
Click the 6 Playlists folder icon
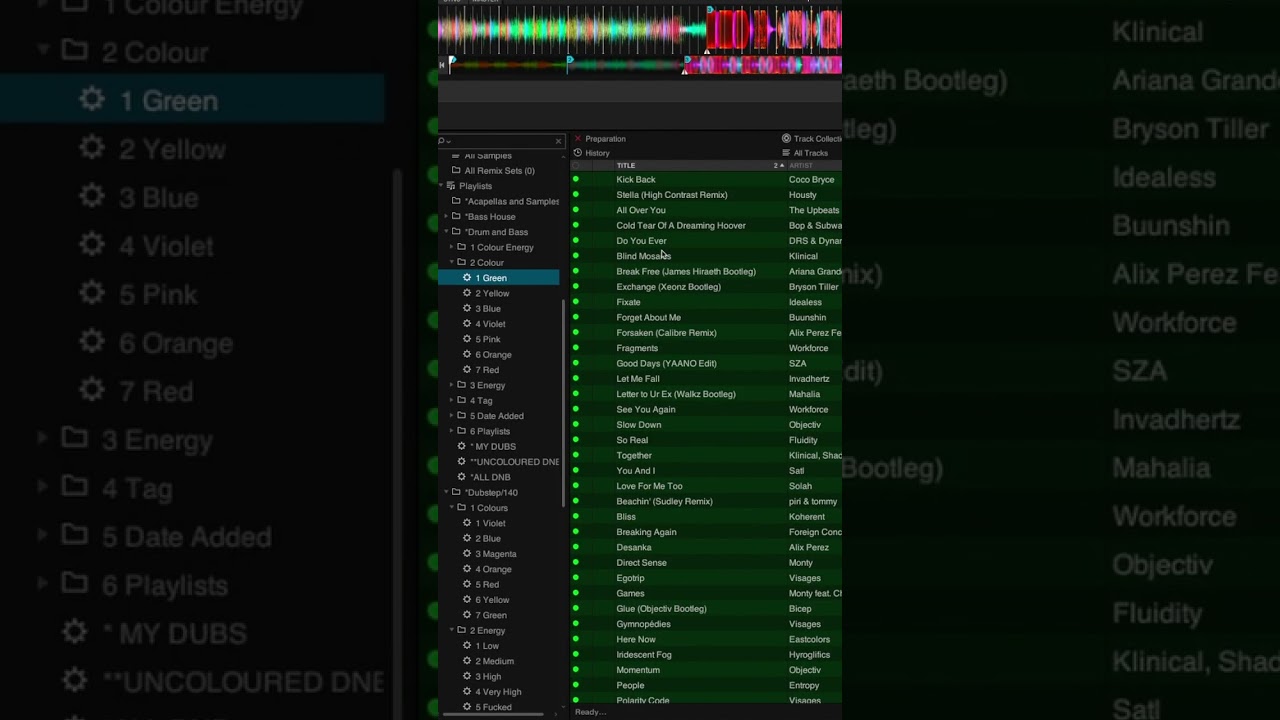[x=462, y=431]
